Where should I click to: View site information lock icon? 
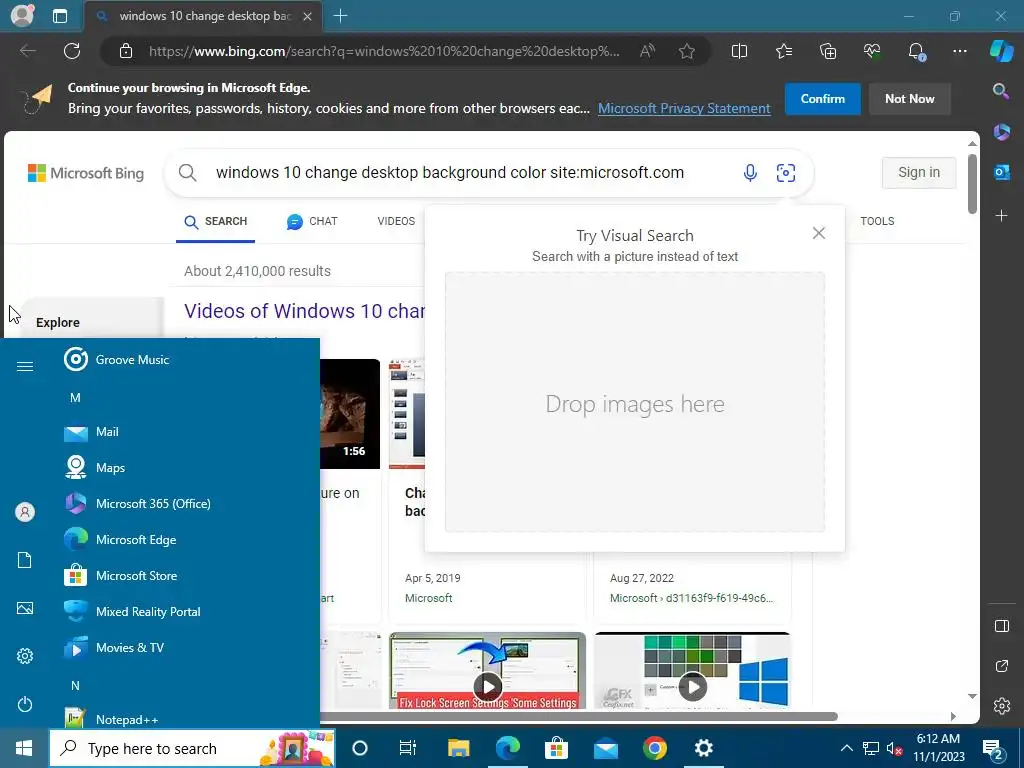(x=126, y=51)
